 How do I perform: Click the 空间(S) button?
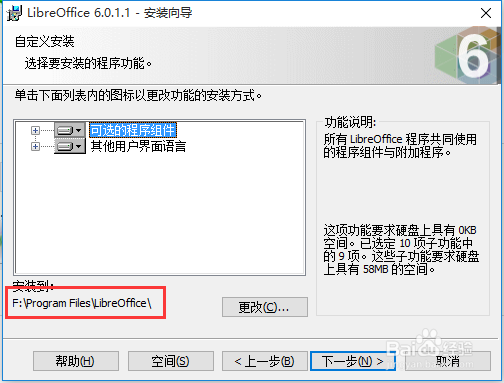tap(171, 361)
